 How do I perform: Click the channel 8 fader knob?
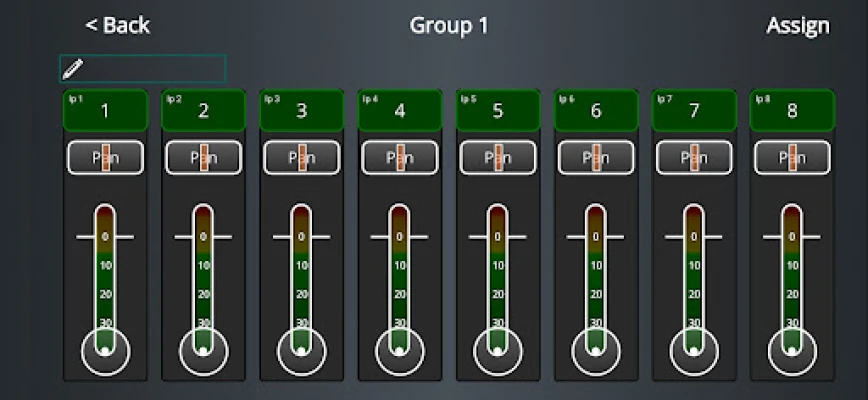point(792,350)
